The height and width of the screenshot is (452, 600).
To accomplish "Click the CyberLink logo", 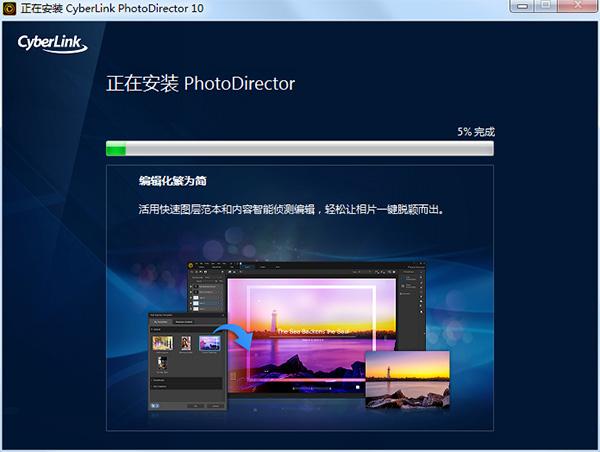I will coord(52,44).
